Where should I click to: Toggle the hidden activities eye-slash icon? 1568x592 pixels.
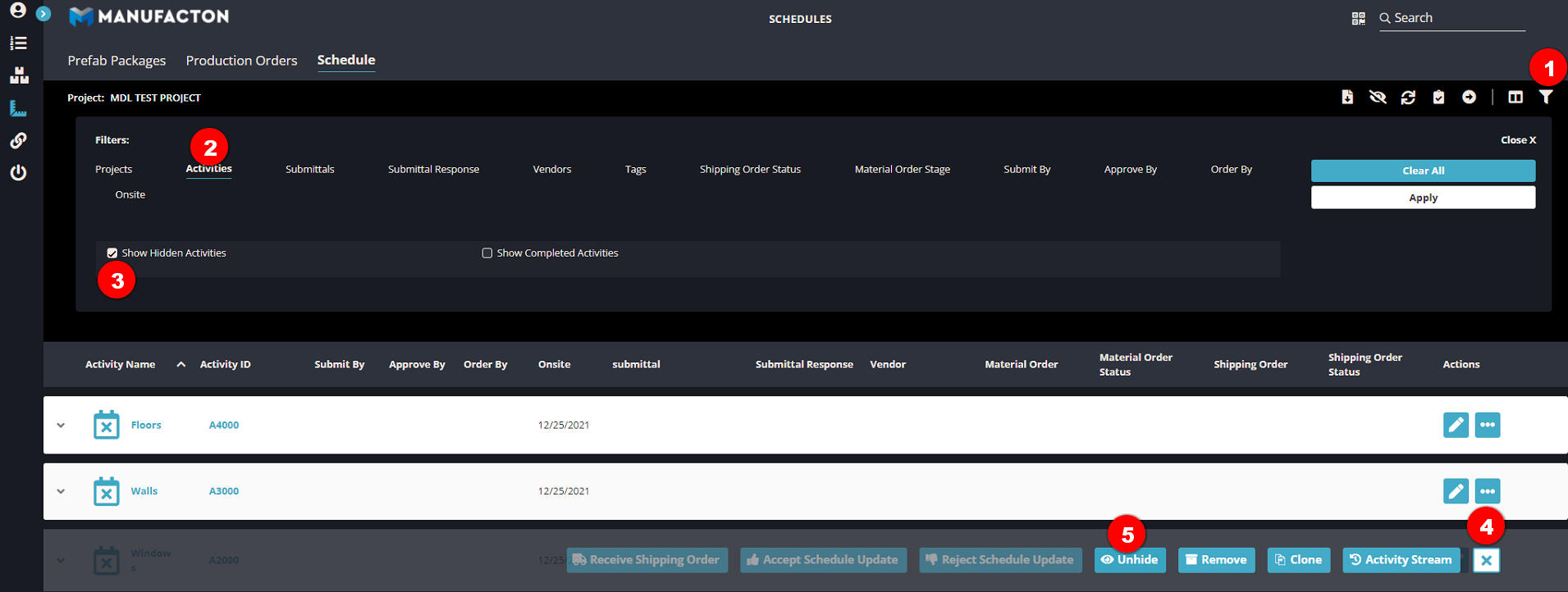pos(1378,98)
